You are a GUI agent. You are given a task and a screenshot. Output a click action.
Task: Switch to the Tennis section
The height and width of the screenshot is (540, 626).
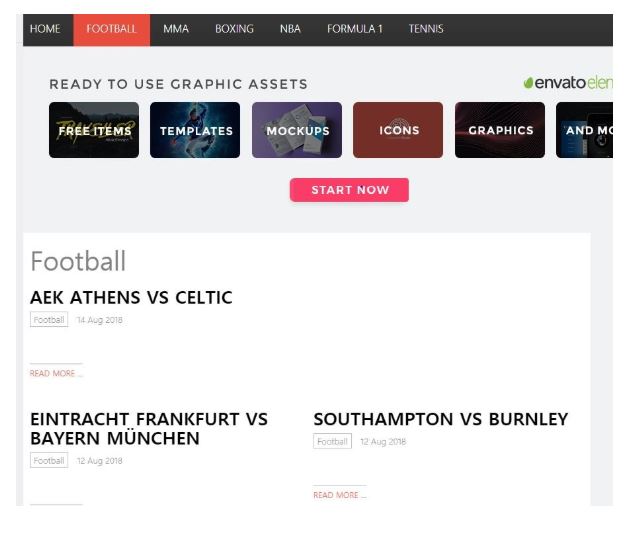pyautogui.click(x=425, y=29)
